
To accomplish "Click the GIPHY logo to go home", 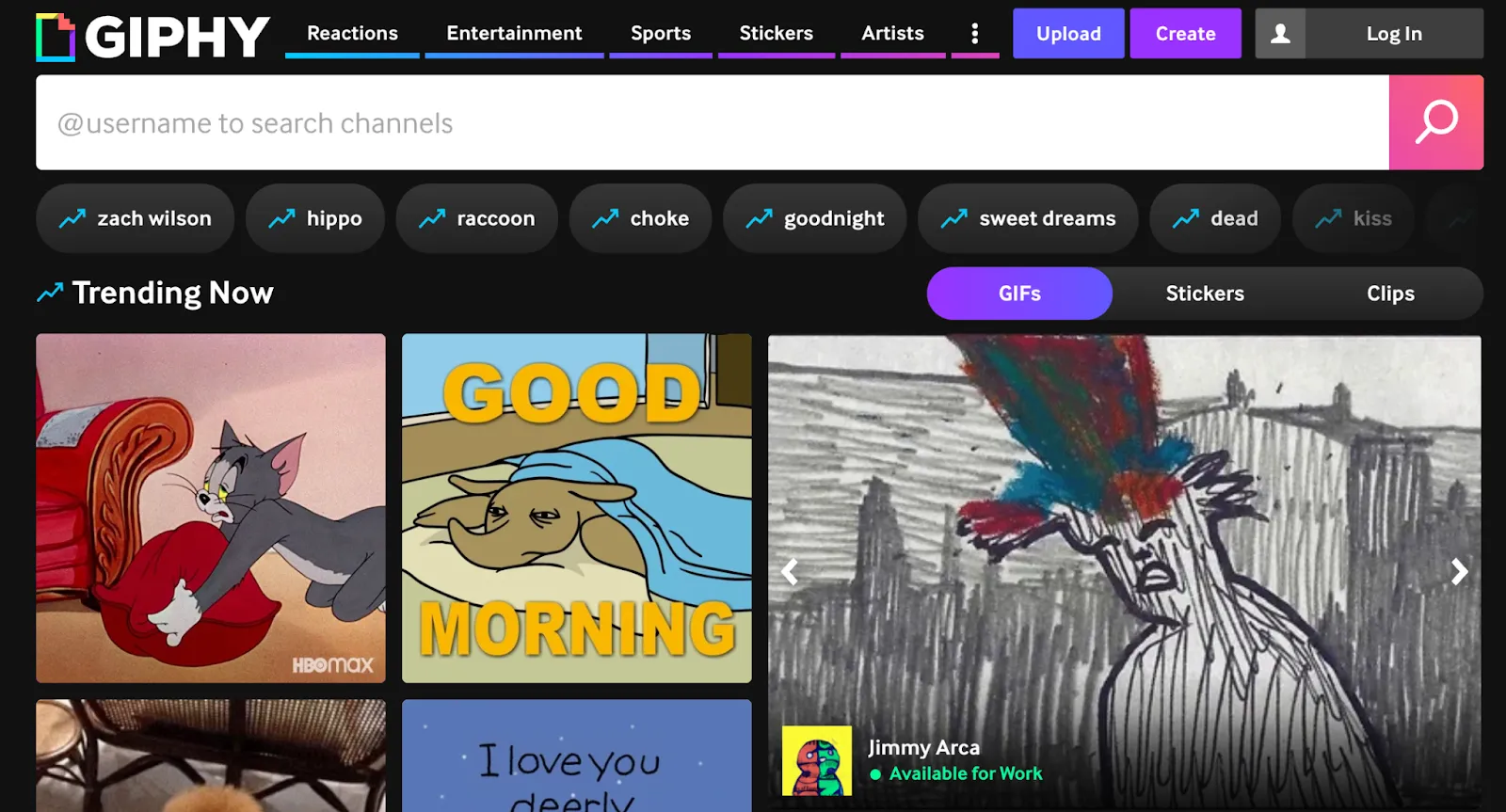I will [152, 37].
